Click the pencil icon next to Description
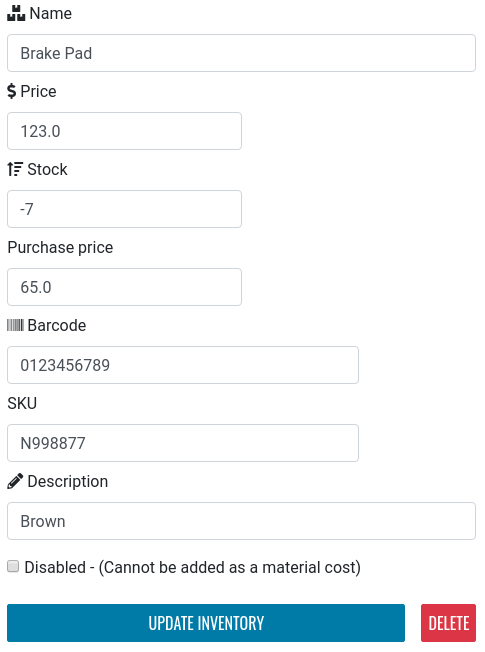Image resolution: width=485 pixels, height=652 pixels. tap(15, 481)
